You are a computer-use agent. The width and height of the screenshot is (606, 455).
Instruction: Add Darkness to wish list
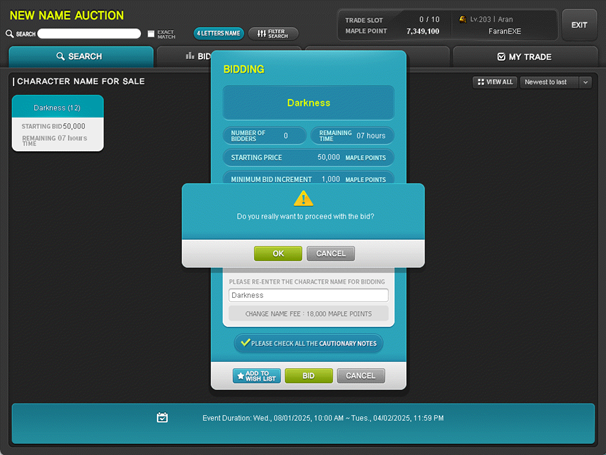[x=257, y=376]
